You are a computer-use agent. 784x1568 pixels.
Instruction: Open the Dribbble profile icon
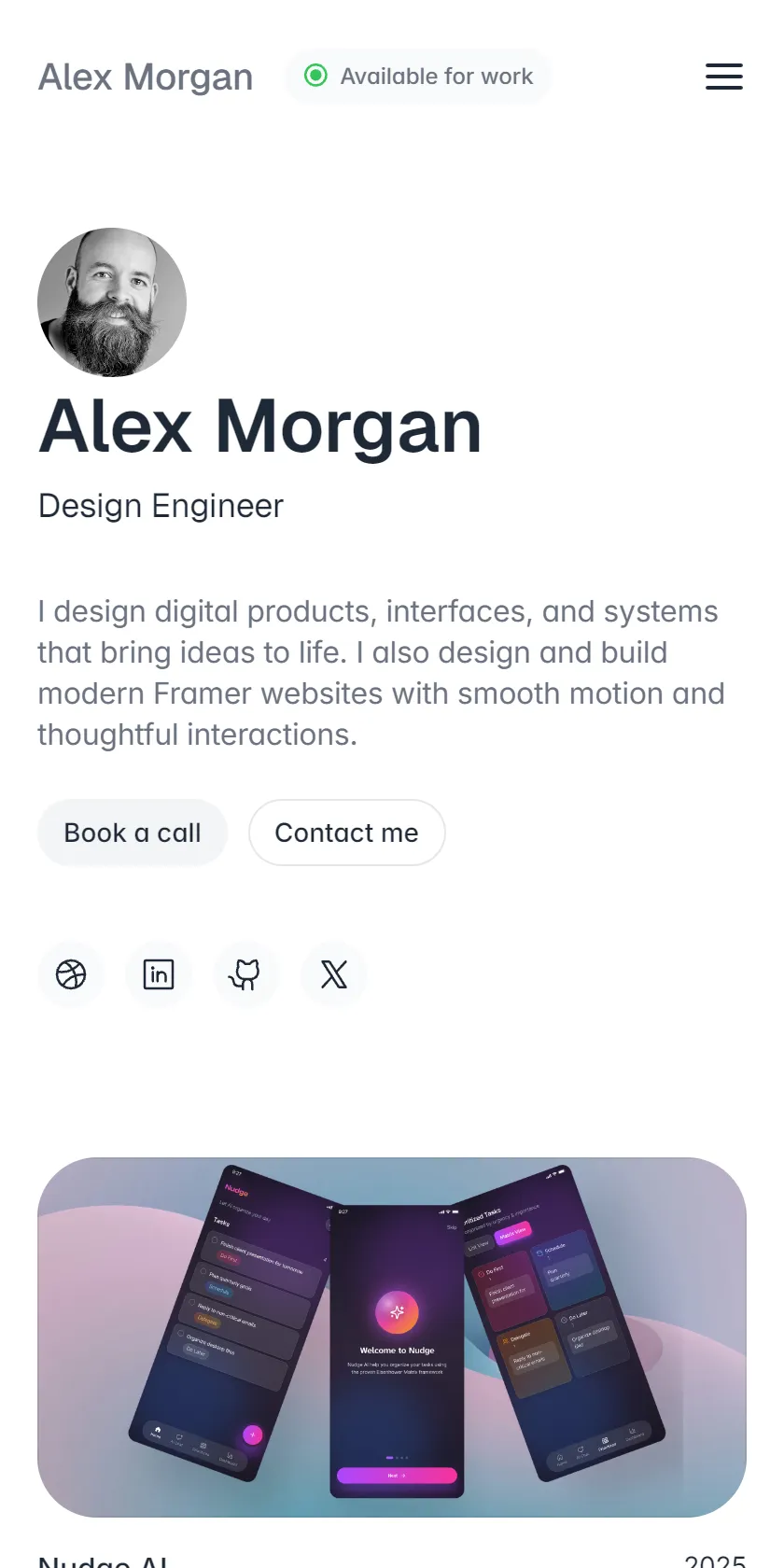point(71,974)
